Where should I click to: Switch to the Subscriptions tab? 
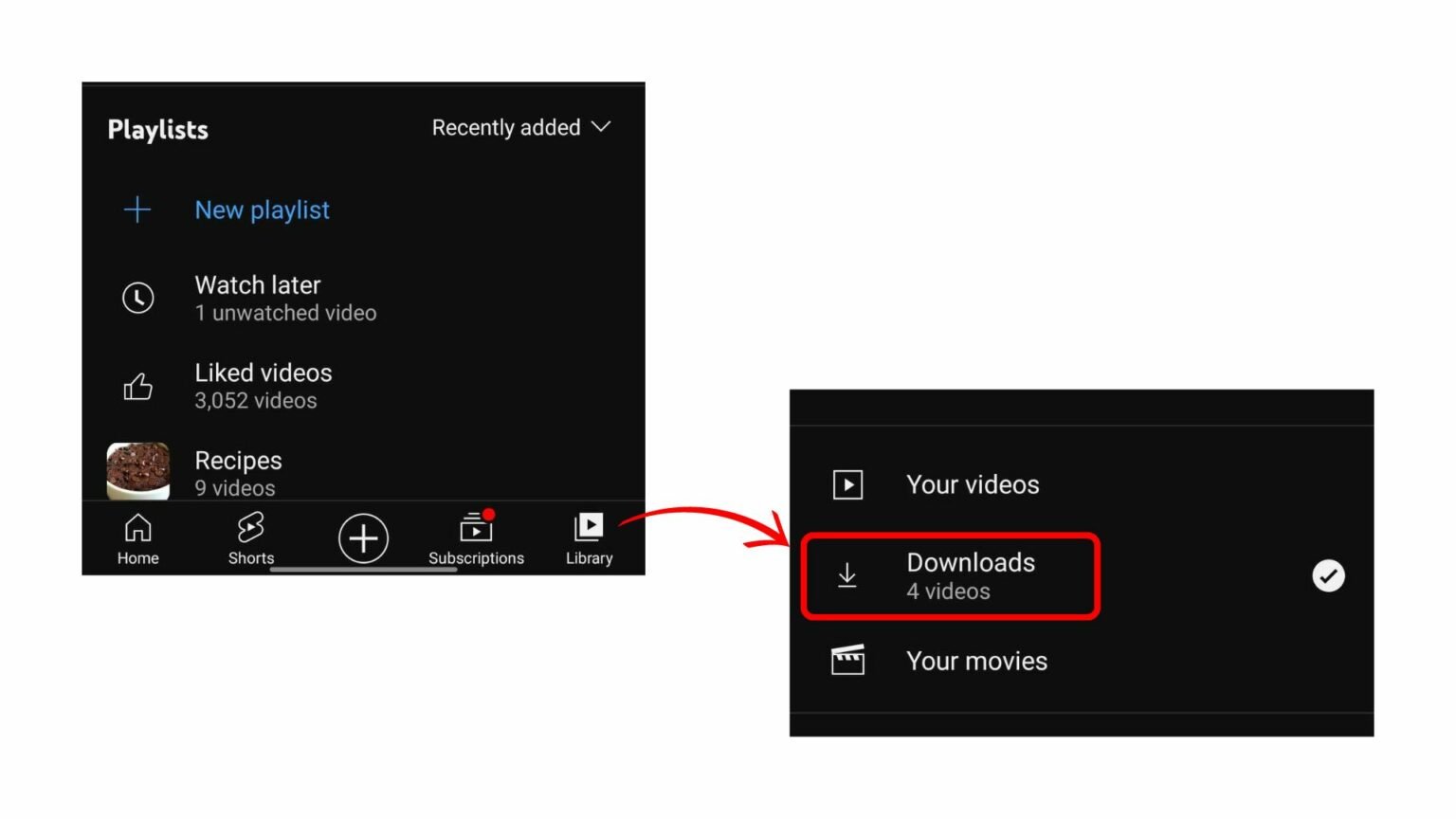pos(476,538)
